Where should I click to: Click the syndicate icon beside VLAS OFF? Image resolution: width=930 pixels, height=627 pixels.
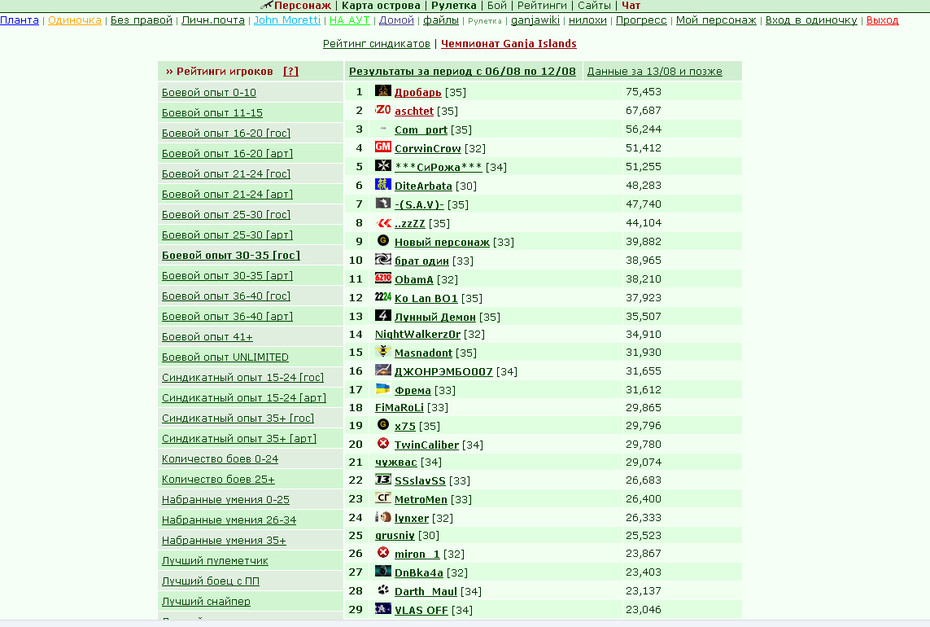coord(383,609)
